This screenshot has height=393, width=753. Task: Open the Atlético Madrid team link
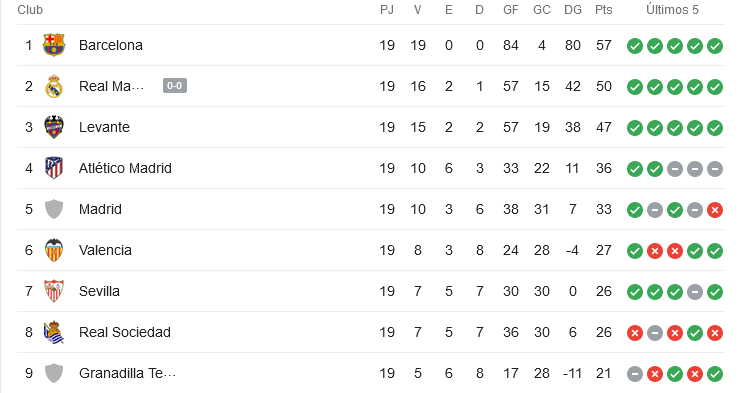coord(125,168)
